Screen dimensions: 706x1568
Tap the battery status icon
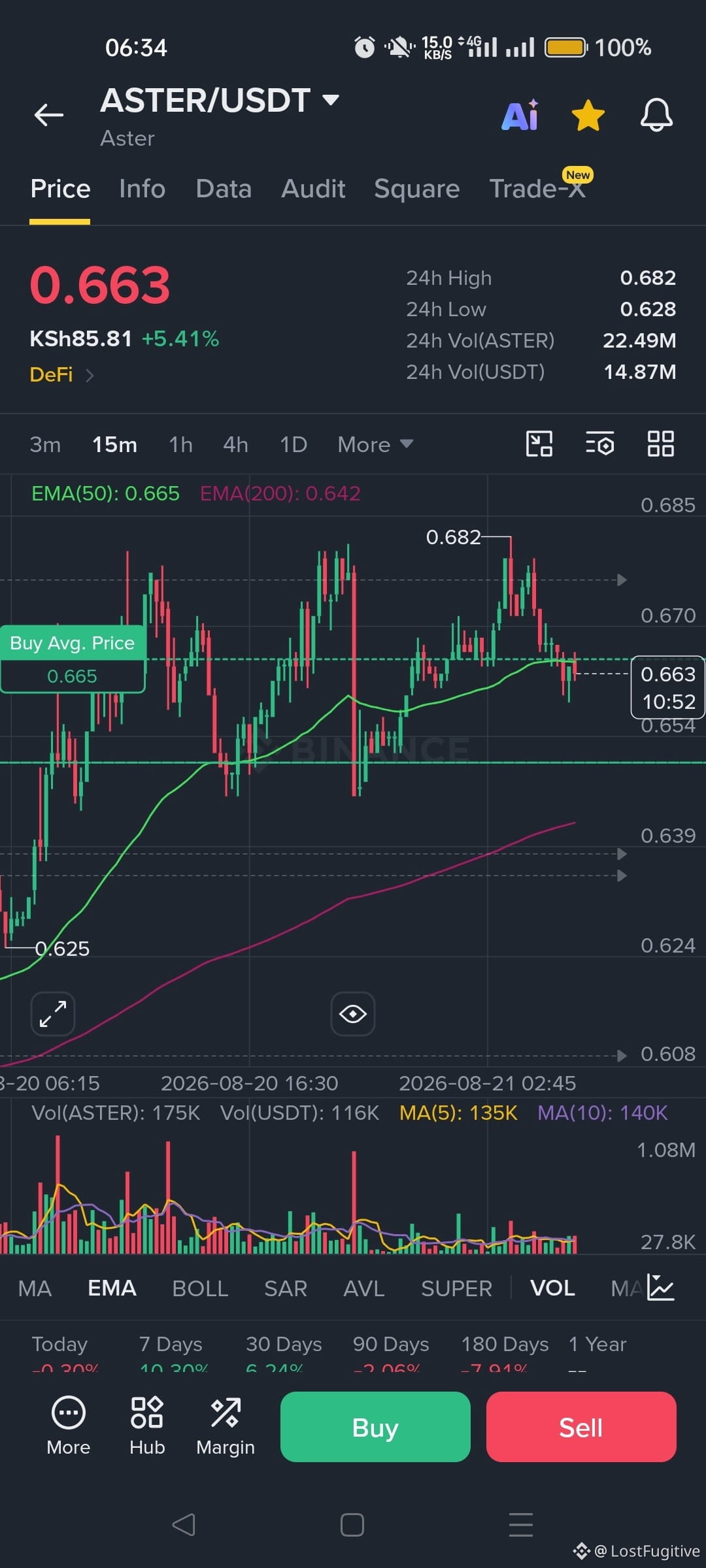tap(566, 48)
